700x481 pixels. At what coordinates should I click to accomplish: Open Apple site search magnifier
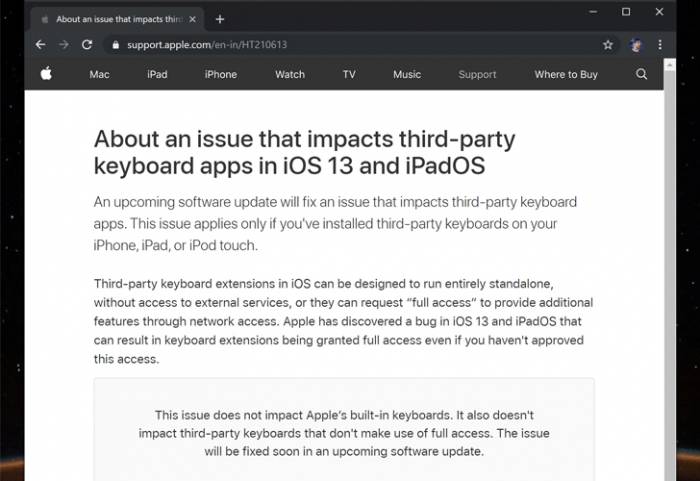[x=642, y=74]
